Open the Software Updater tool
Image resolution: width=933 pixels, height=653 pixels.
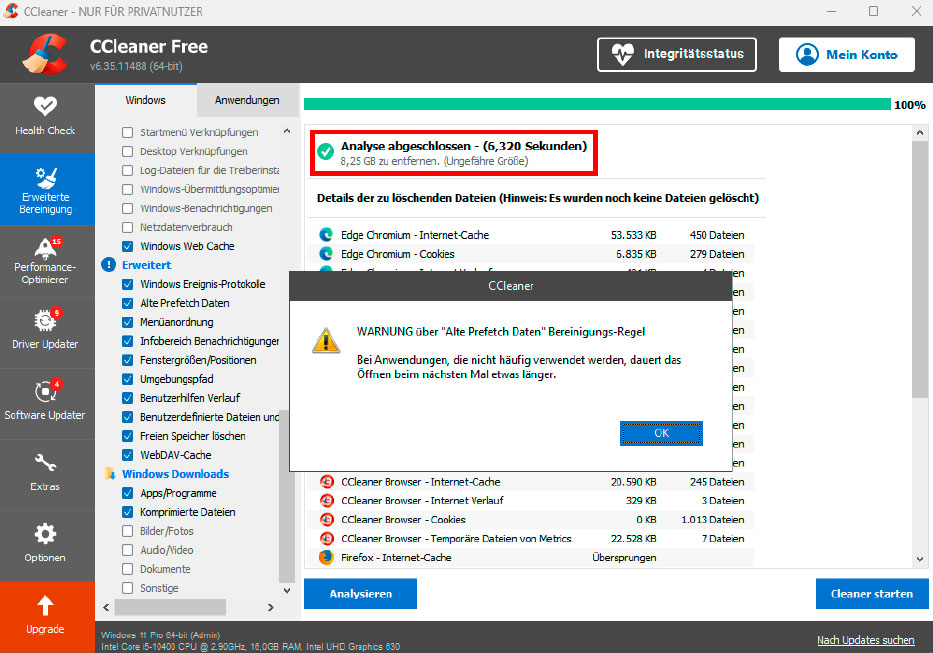coord(45,402)
